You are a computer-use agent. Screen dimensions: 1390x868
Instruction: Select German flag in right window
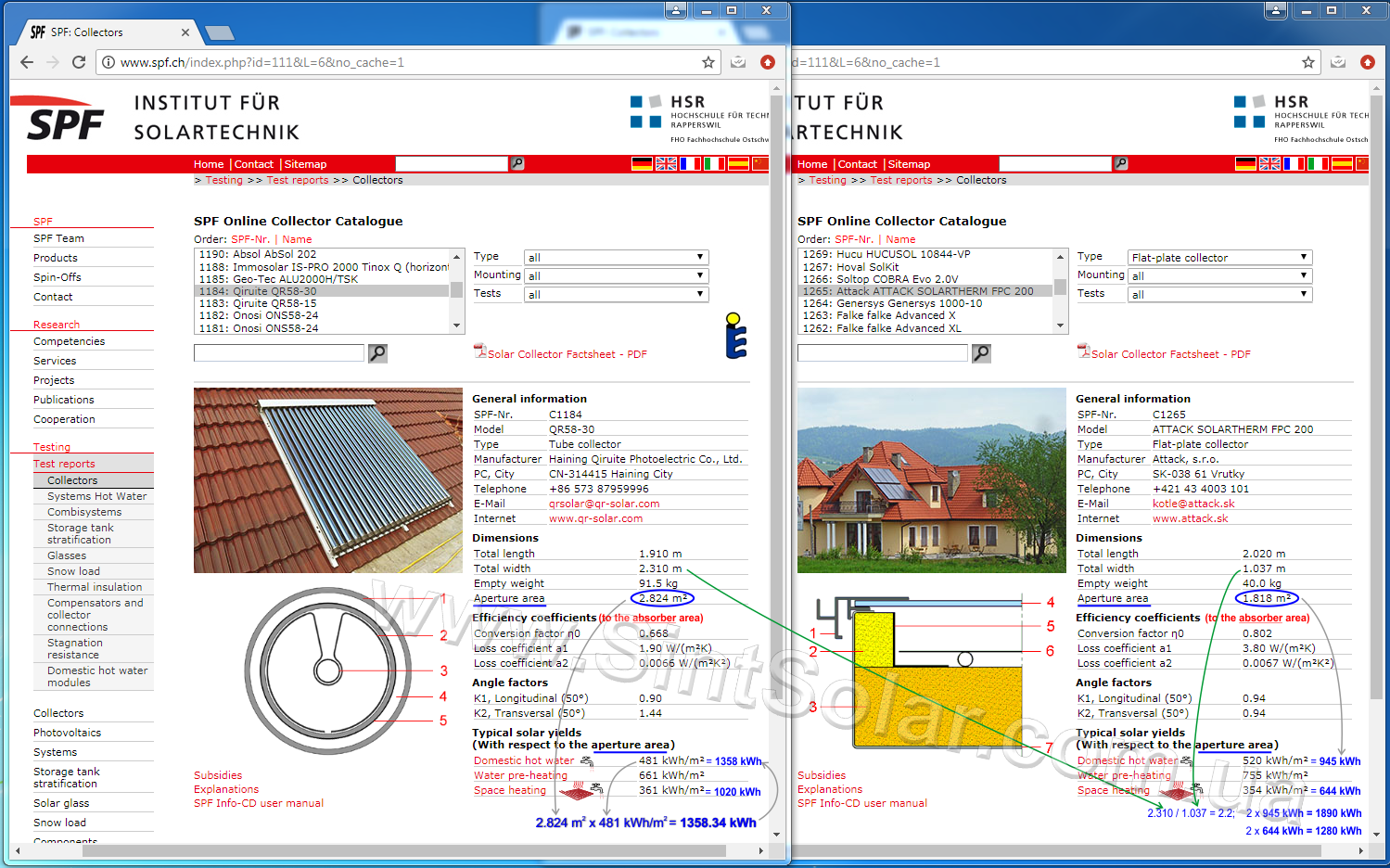click(1245, 163)
